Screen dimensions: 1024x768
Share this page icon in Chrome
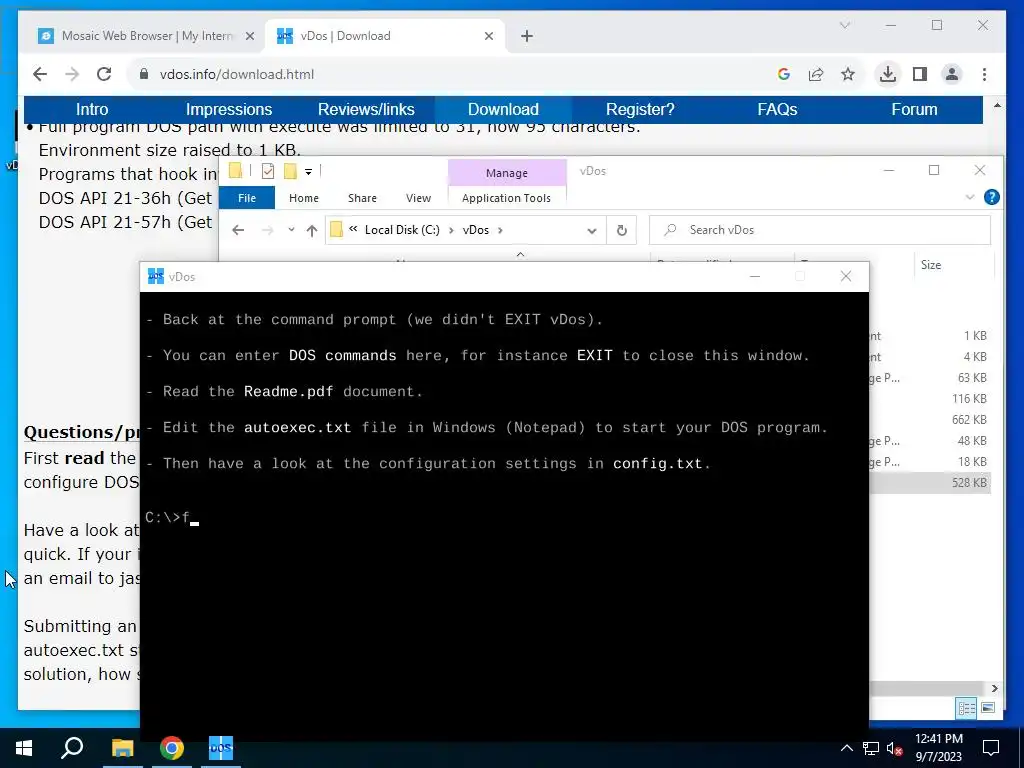(x=816, y=74)
